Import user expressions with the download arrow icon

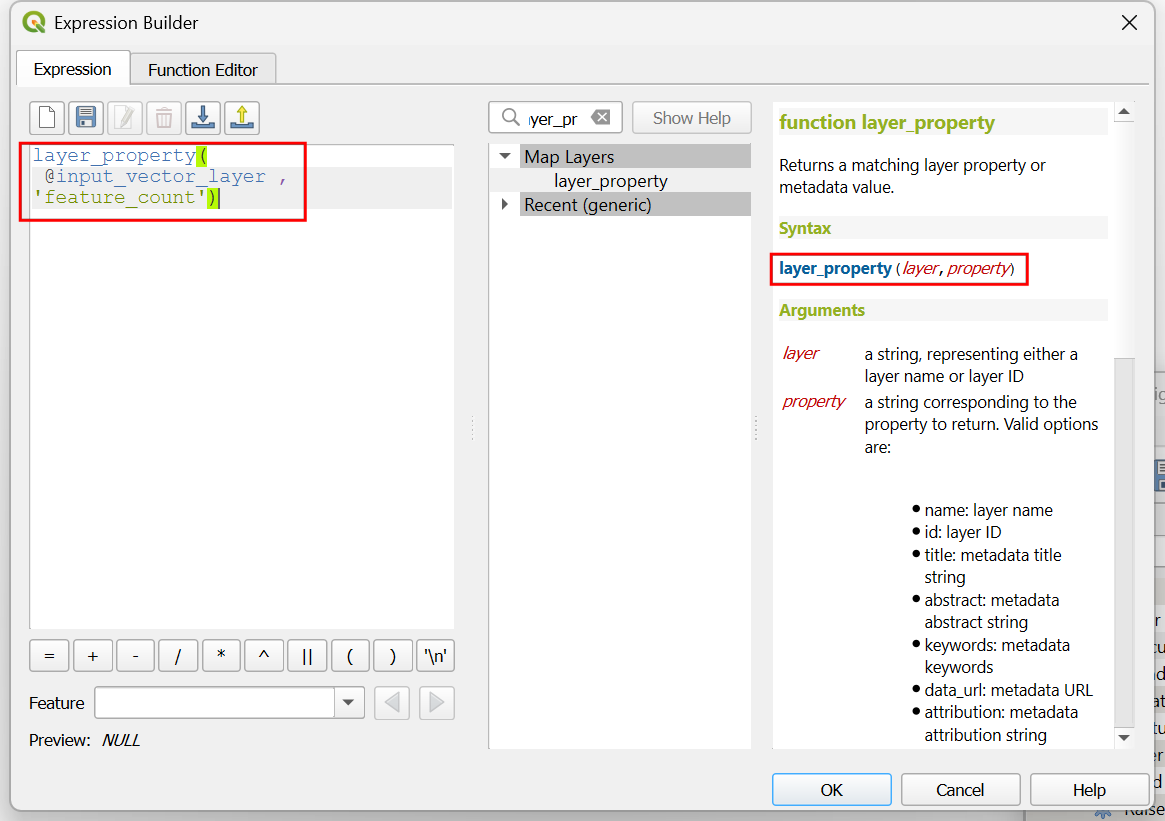(203, 118)
